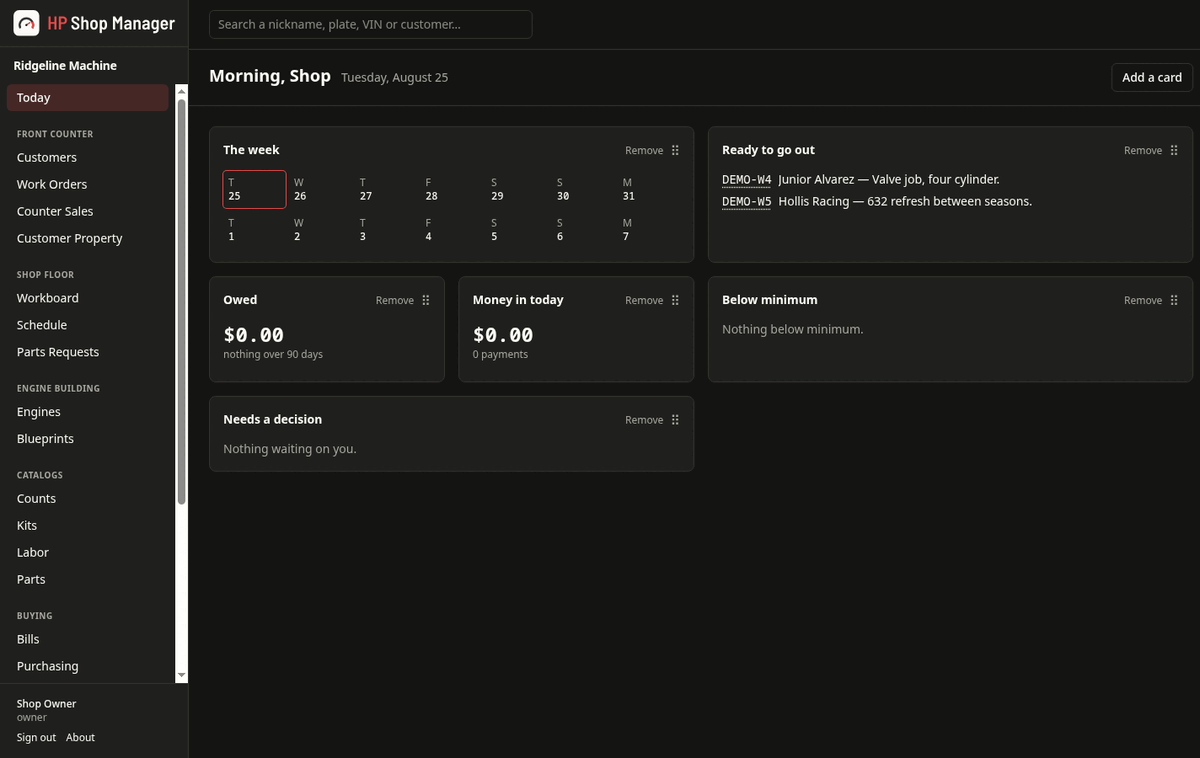Image resolution: width=1200 pixels, height=758 pixels.
Task: Select Tuesday 25 in The week calendar
Action: point(254,189)
